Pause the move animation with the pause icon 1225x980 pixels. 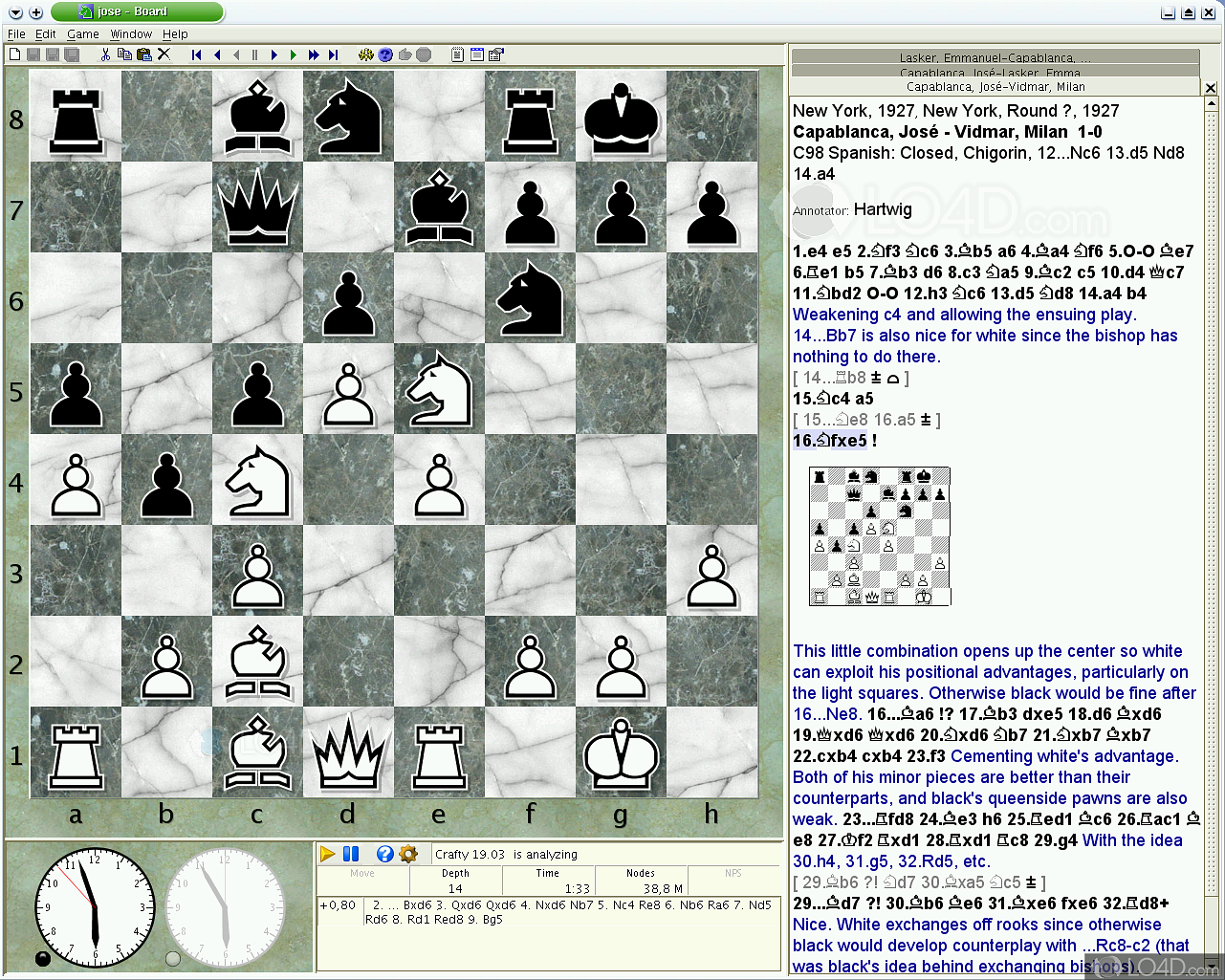point(253,54)
